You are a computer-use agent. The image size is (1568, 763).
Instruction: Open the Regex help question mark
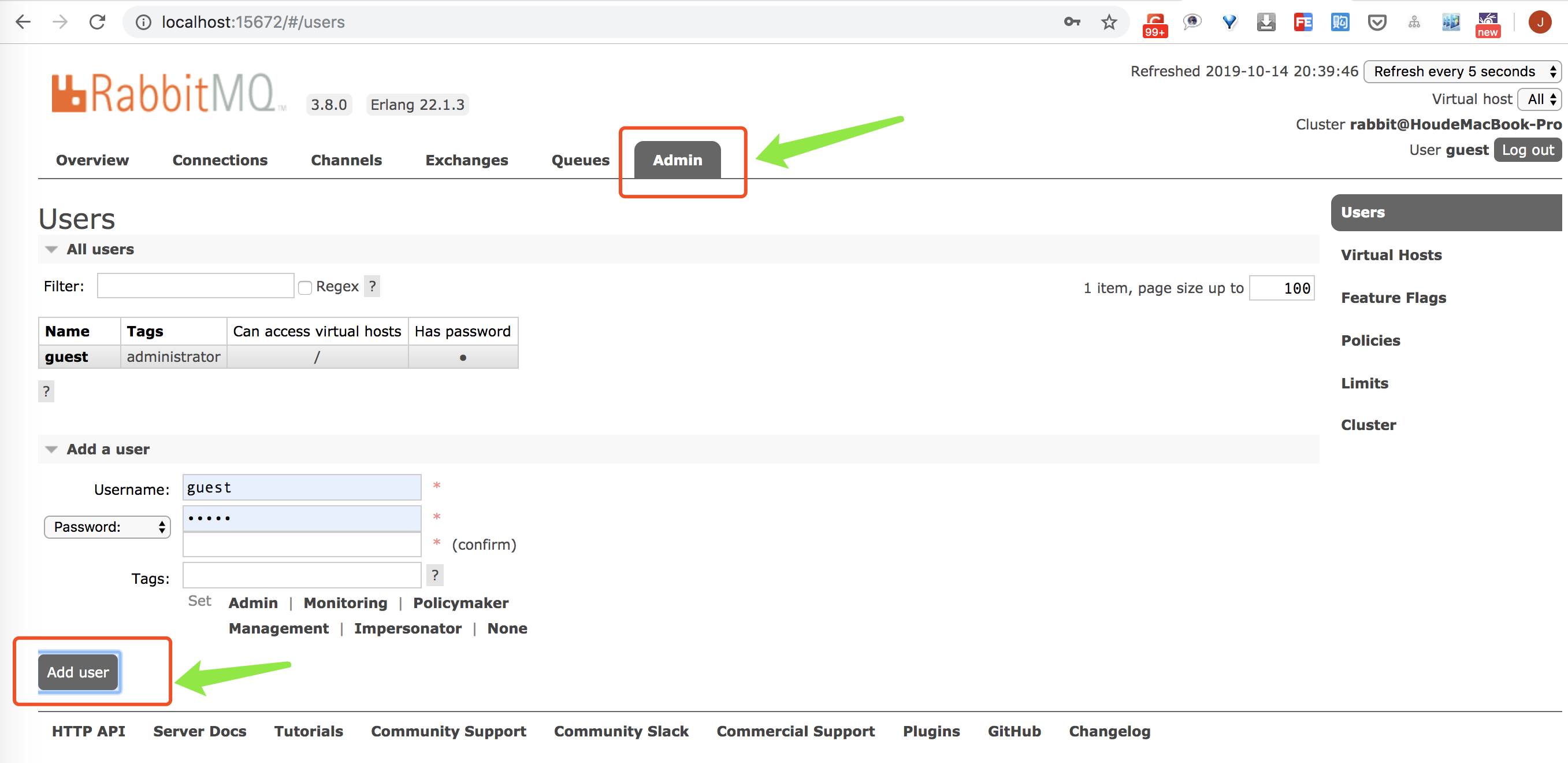click(373, 286)
